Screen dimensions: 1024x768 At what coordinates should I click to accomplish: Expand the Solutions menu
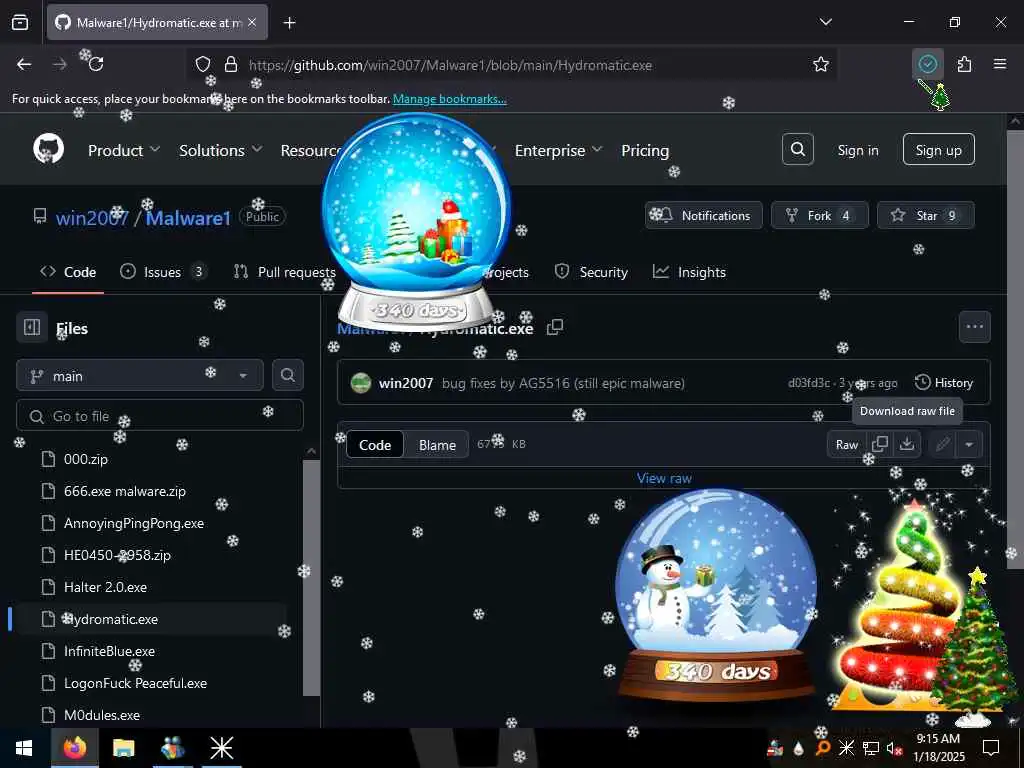coord(220,150)
